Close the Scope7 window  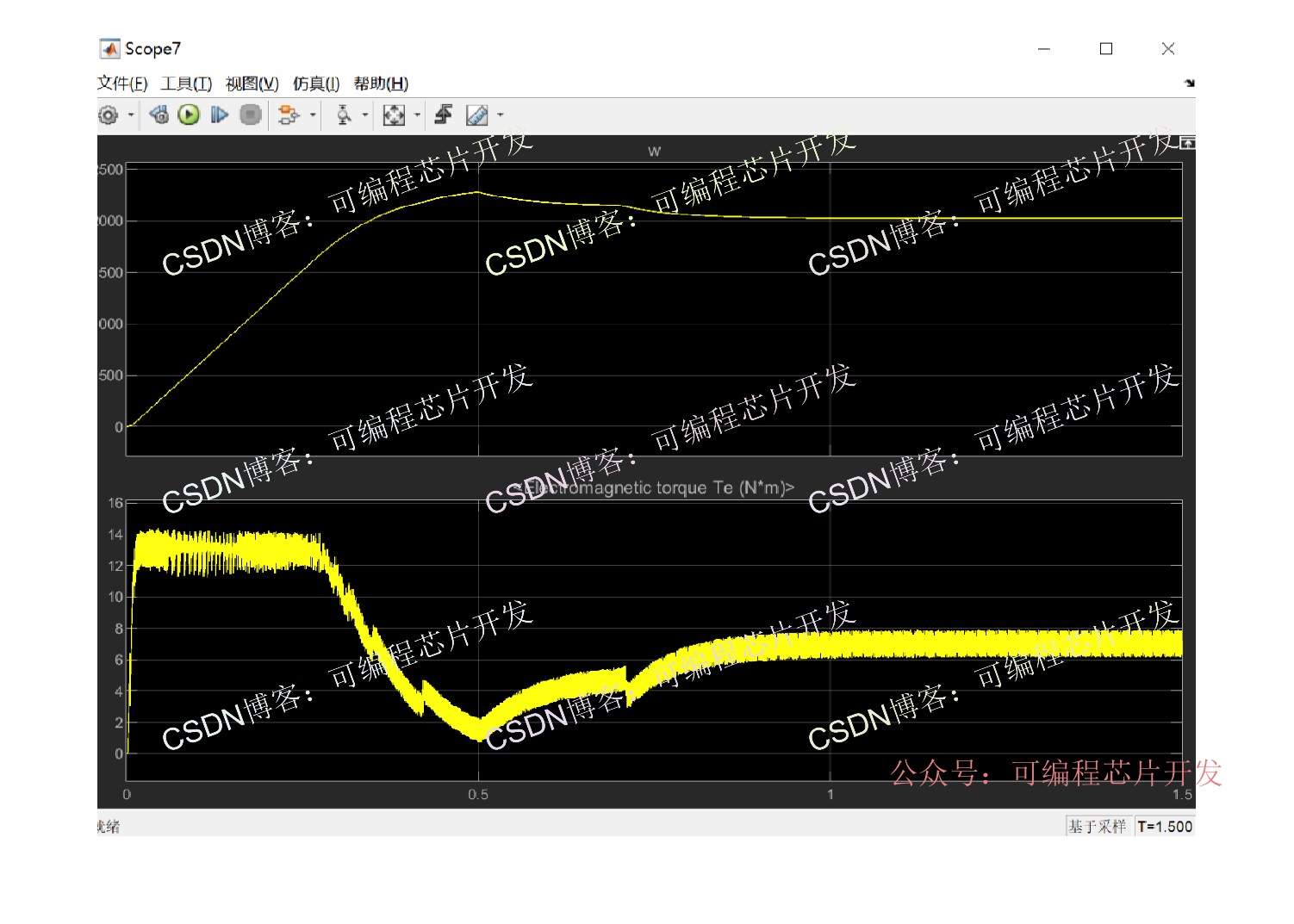1168,49
